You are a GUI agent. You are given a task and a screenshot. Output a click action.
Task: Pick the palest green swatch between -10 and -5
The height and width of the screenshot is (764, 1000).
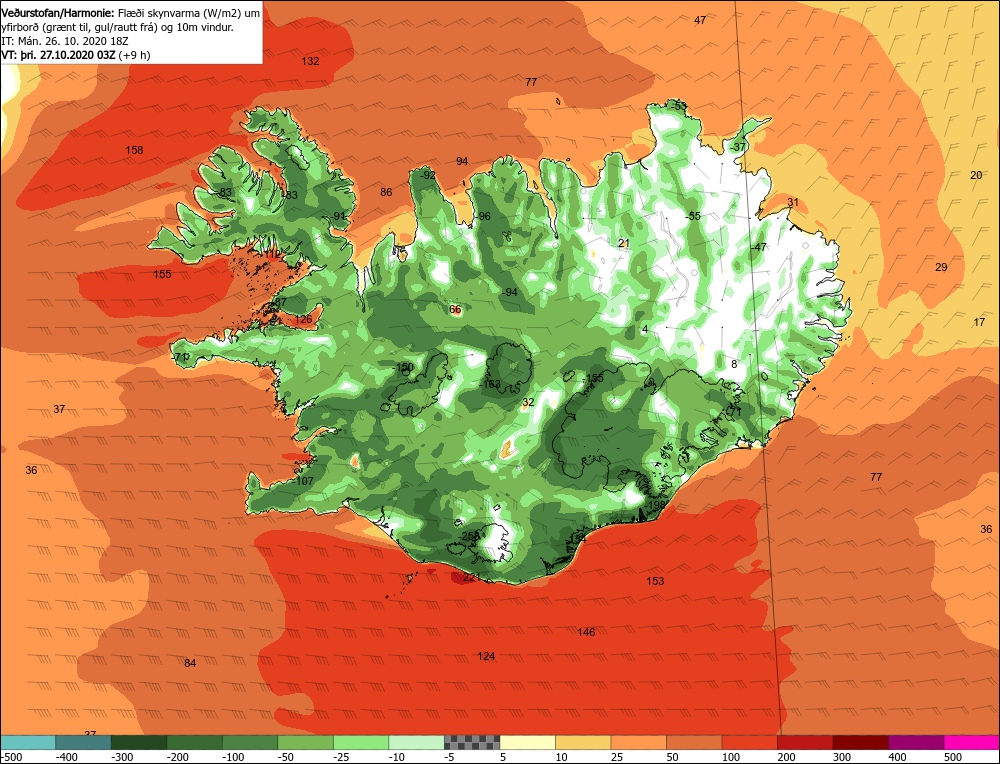coord(416,742)
